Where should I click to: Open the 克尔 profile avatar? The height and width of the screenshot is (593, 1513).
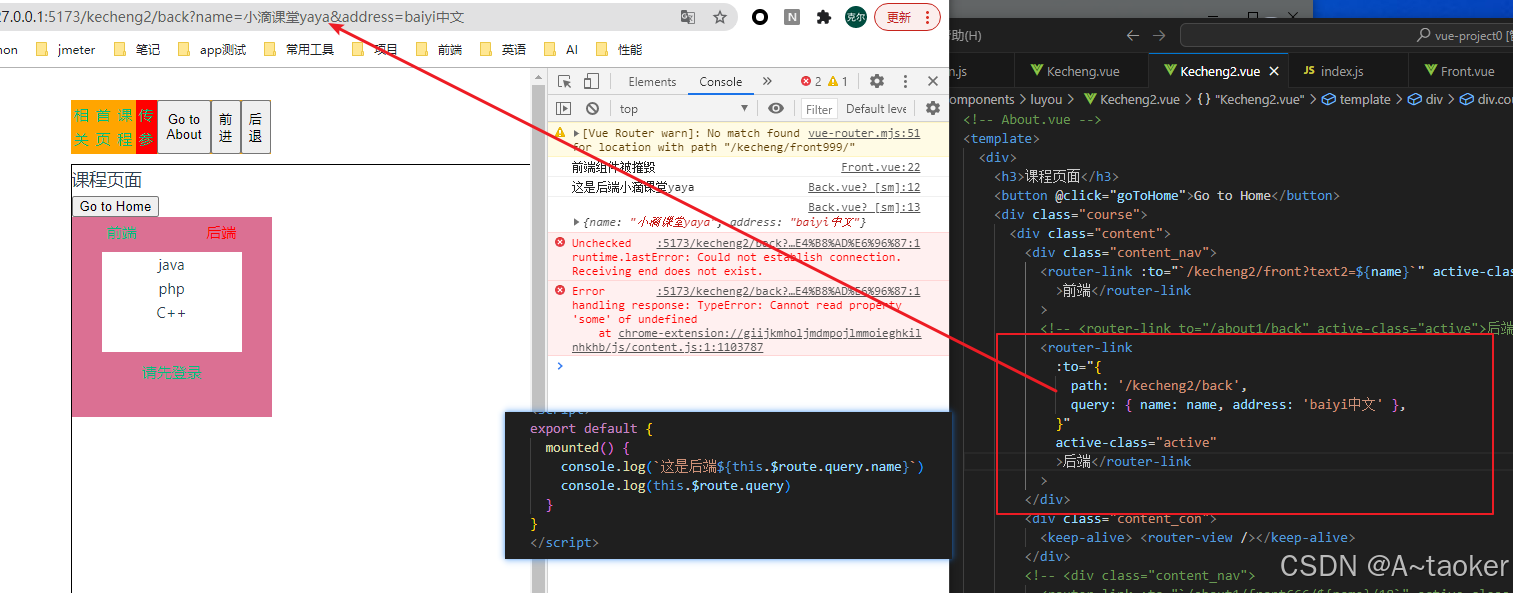point(856,17)
